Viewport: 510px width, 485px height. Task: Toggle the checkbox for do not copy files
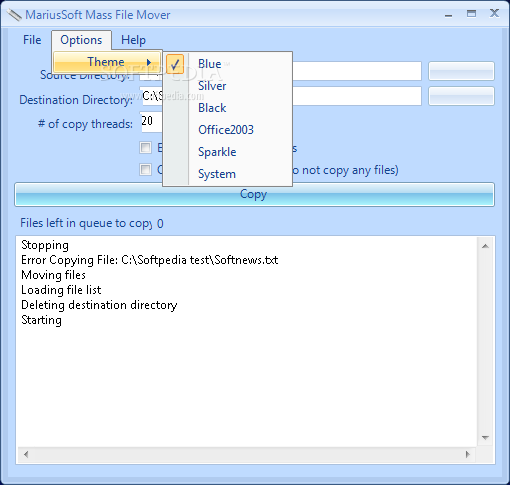(145, 169)
